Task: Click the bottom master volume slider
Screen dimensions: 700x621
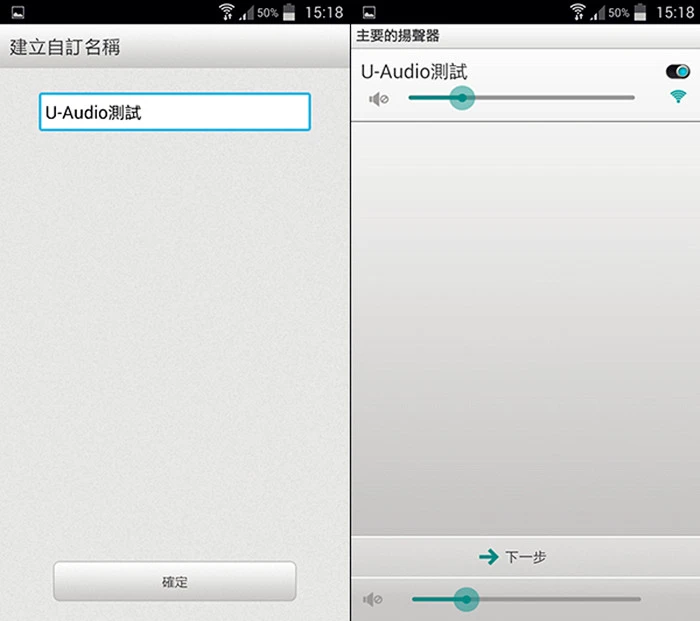Action: coord(526,599)
